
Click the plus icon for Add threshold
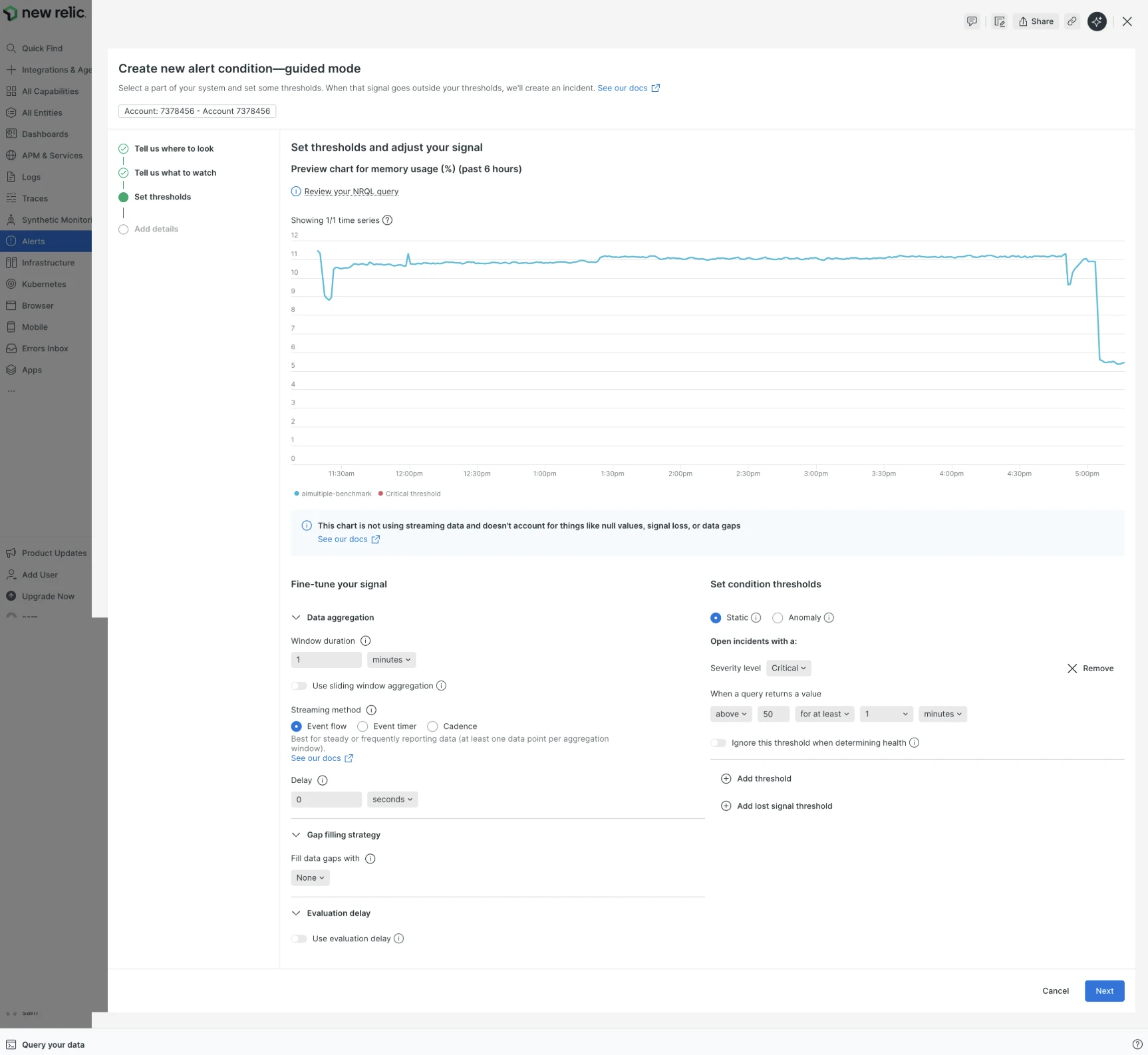click(726, 778)
